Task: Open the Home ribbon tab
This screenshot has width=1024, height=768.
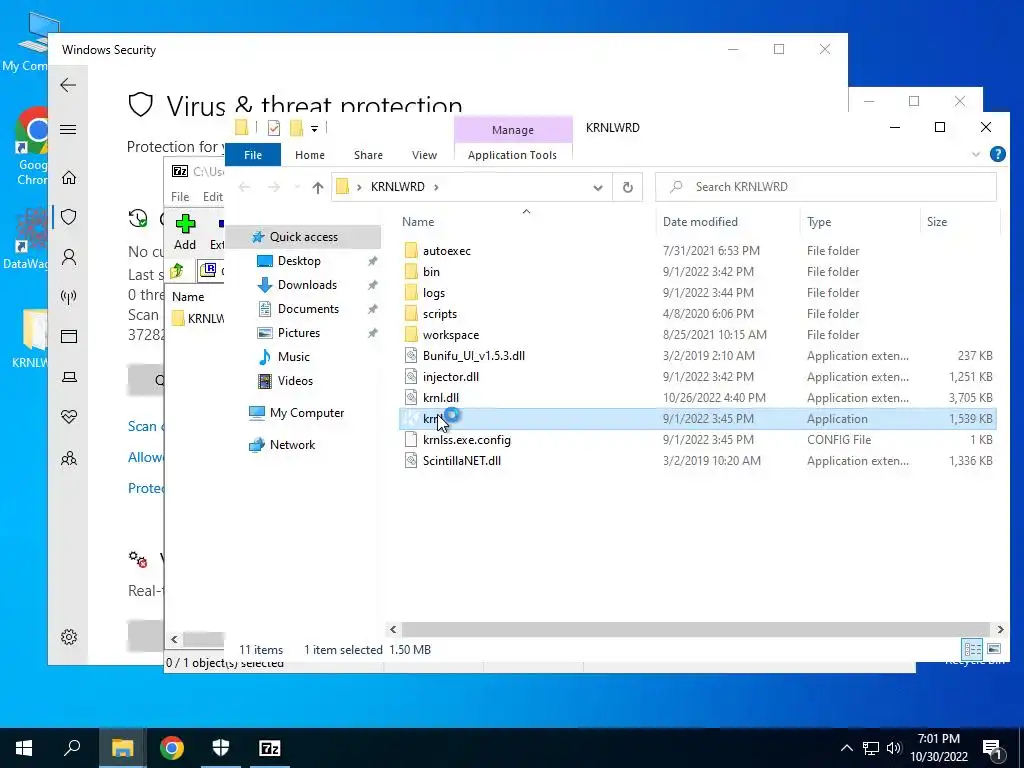Action: point(310,155)
